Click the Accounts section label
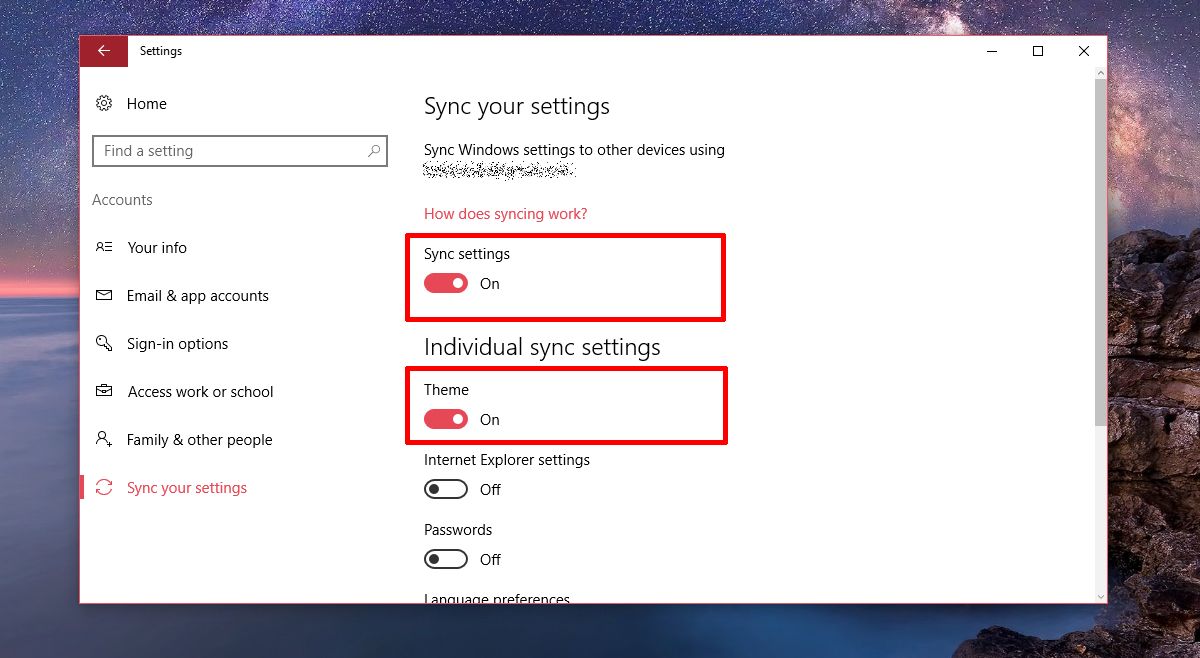The height and width of the screenshot is (658, 1200). click(x=122, y=200)
